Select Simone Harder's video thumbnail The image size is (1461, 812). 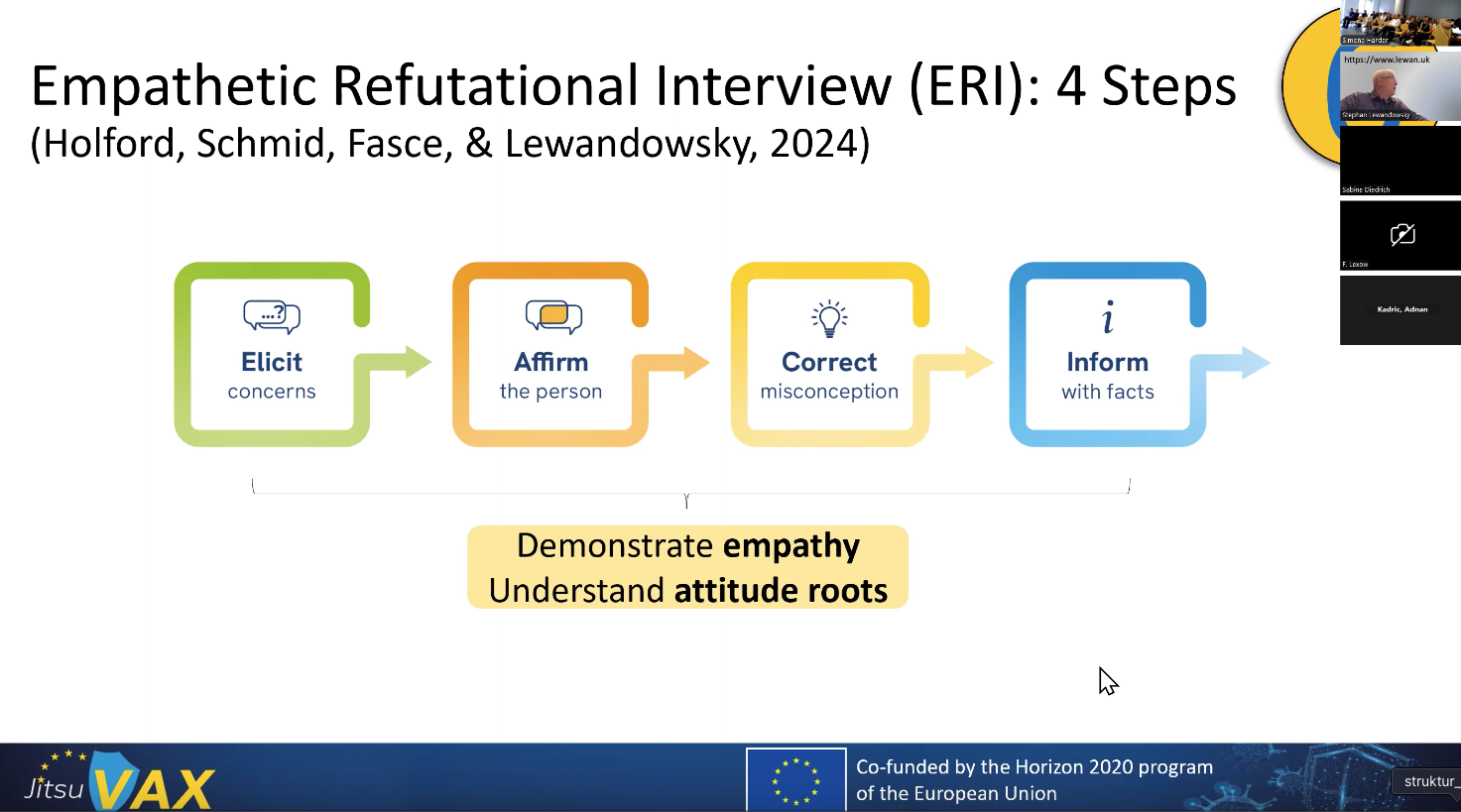coord(1400,22)
